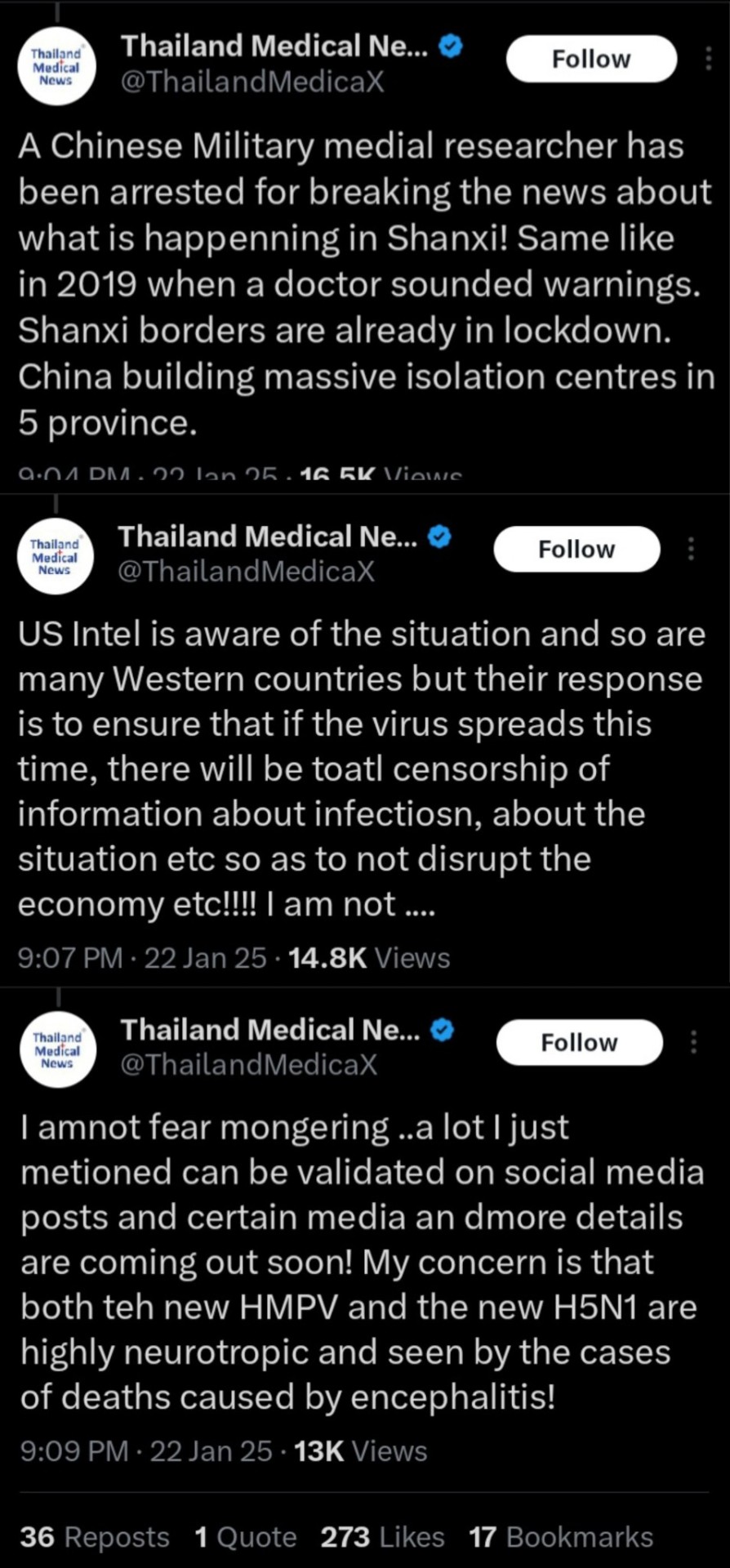Expand more options on the fear mongering tweet
This screenshot has width=730, height=1568.
[693, 1042]
